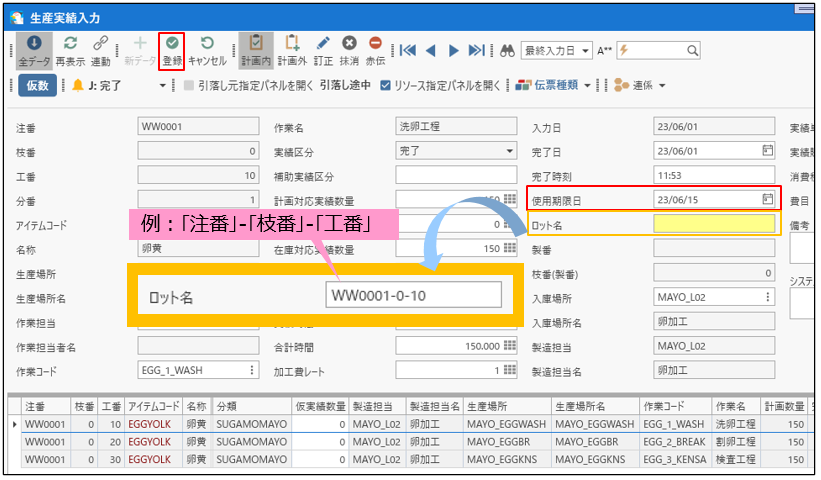Expand the J: 完了 status dropdown
821x480 pixels.
(162, 86)
